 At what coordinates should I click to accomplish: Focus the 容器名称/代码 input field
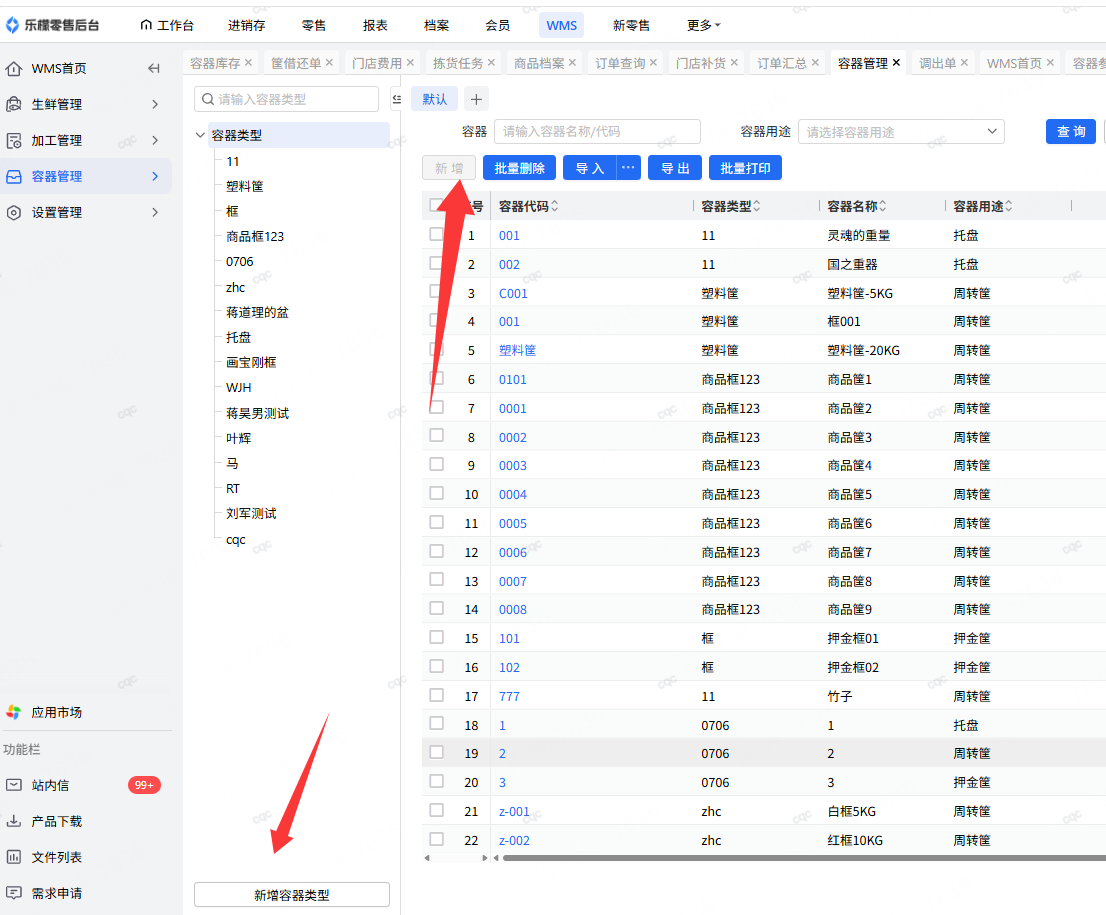(597, 131)
